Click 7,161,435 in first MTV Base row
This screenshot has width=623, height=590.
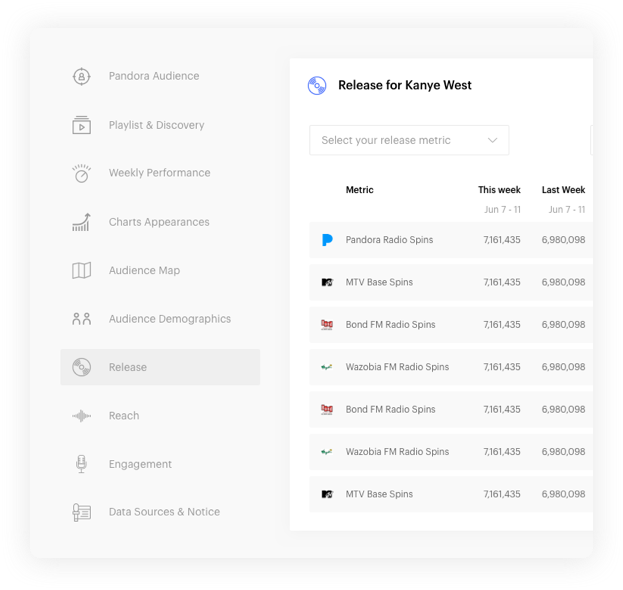coord(502,282)
